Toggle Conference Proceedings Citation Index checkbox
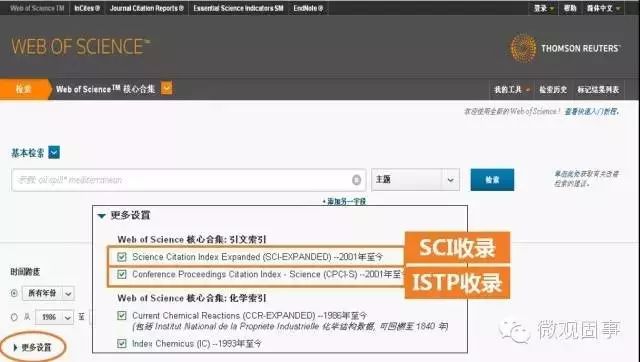This screenshot has width=640, height=362. pos(122,274)
